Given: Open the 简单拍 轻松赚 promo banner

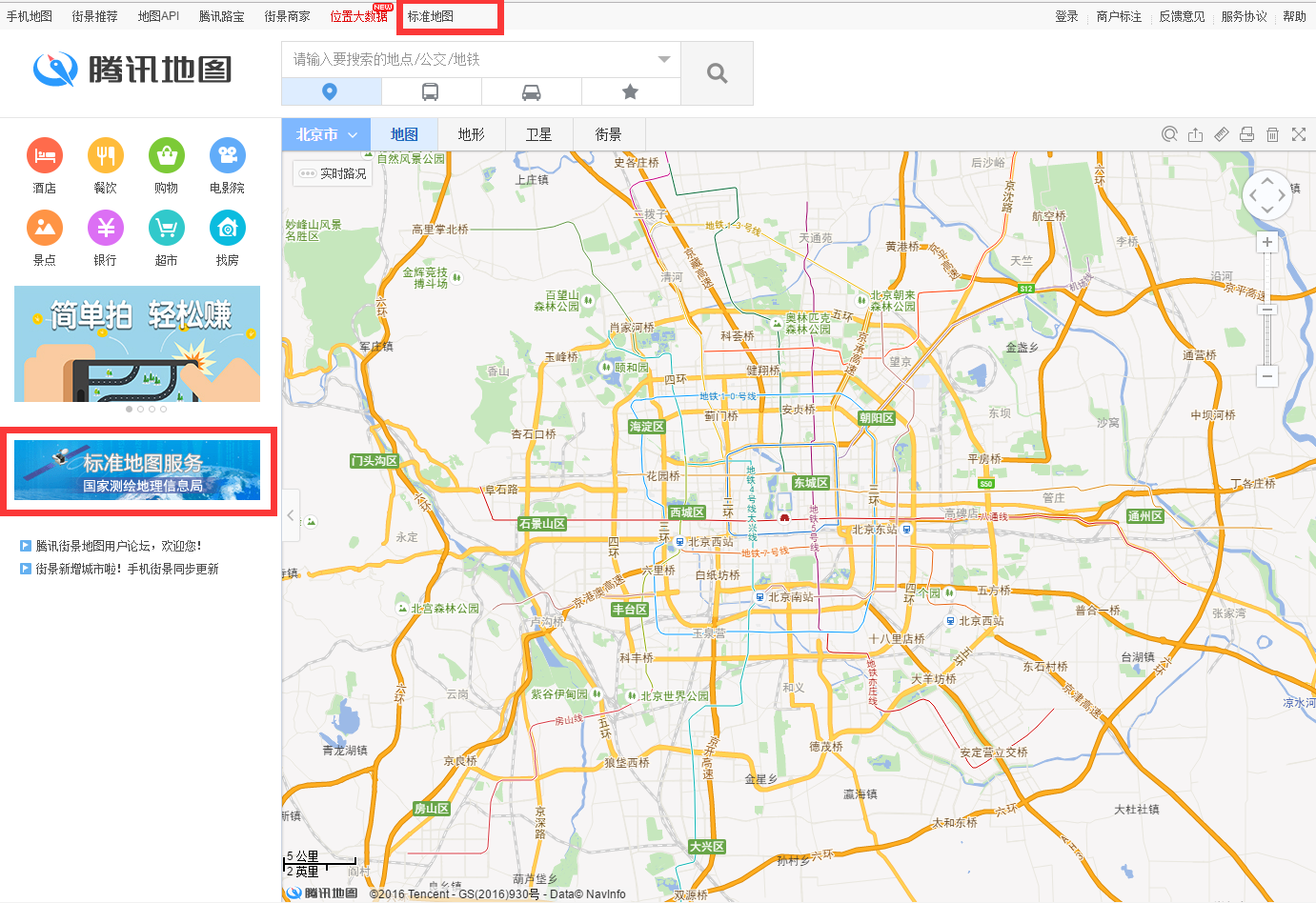Looking at the screenshot, I should (137, 344).
